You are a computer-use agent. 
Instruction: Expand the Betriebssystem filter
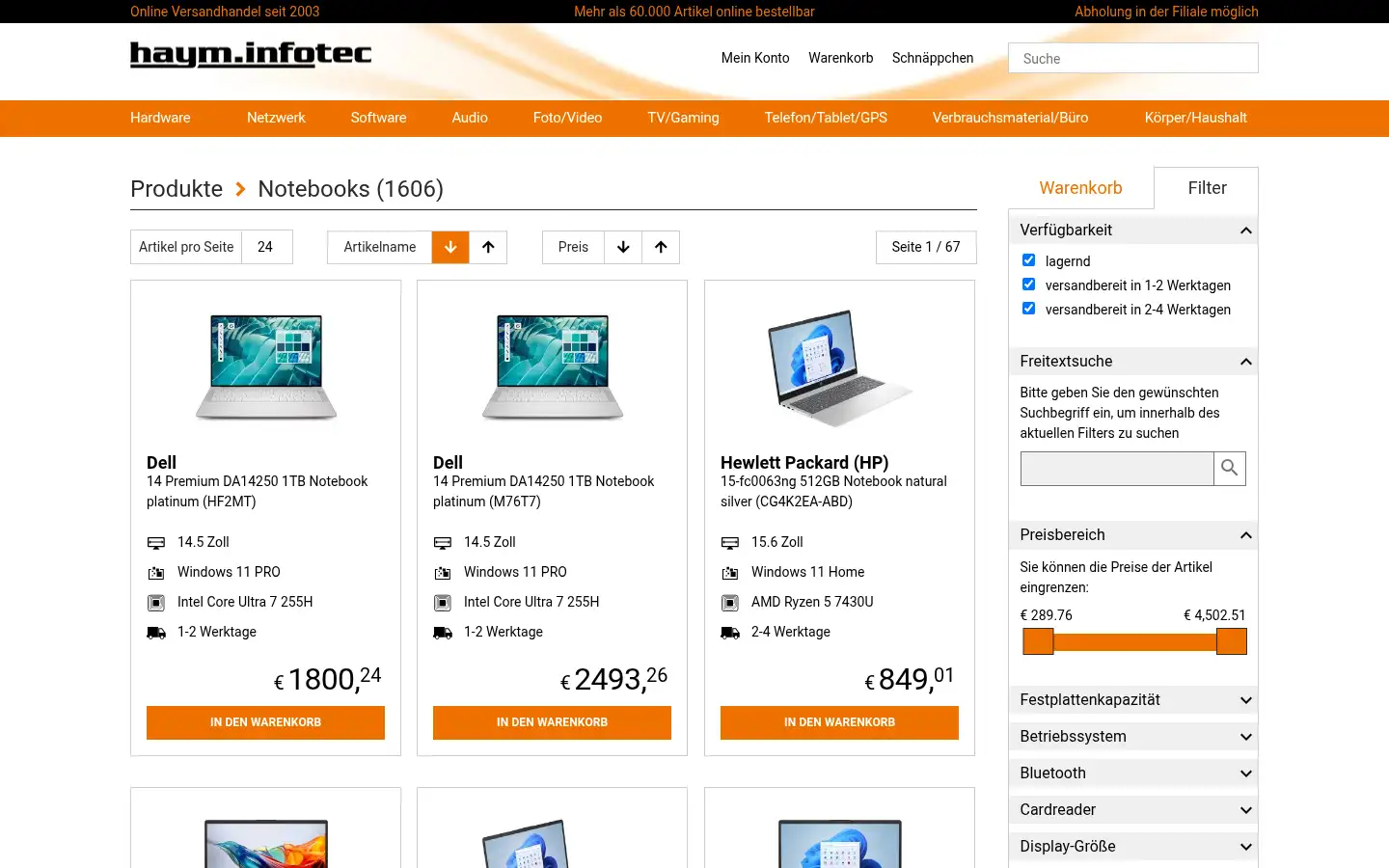[1132, 736]
